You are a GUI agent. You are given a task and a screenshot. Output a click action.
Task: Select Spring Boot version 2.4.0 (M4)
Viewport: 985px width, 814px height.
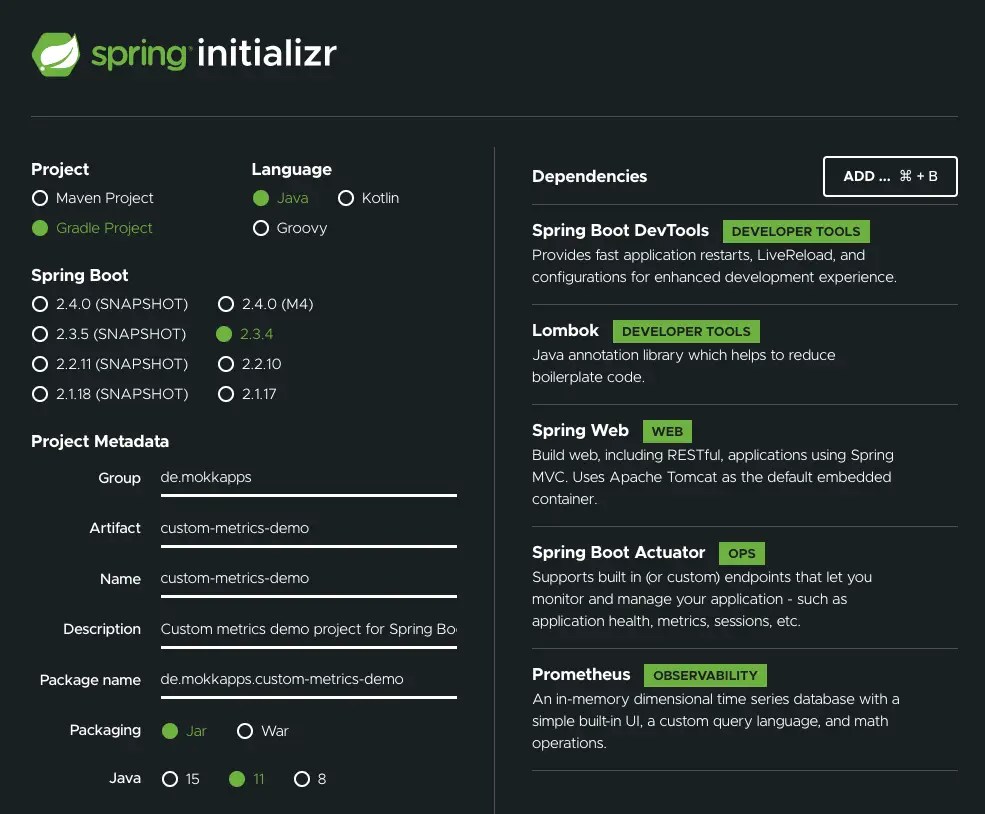coord(226,304)
